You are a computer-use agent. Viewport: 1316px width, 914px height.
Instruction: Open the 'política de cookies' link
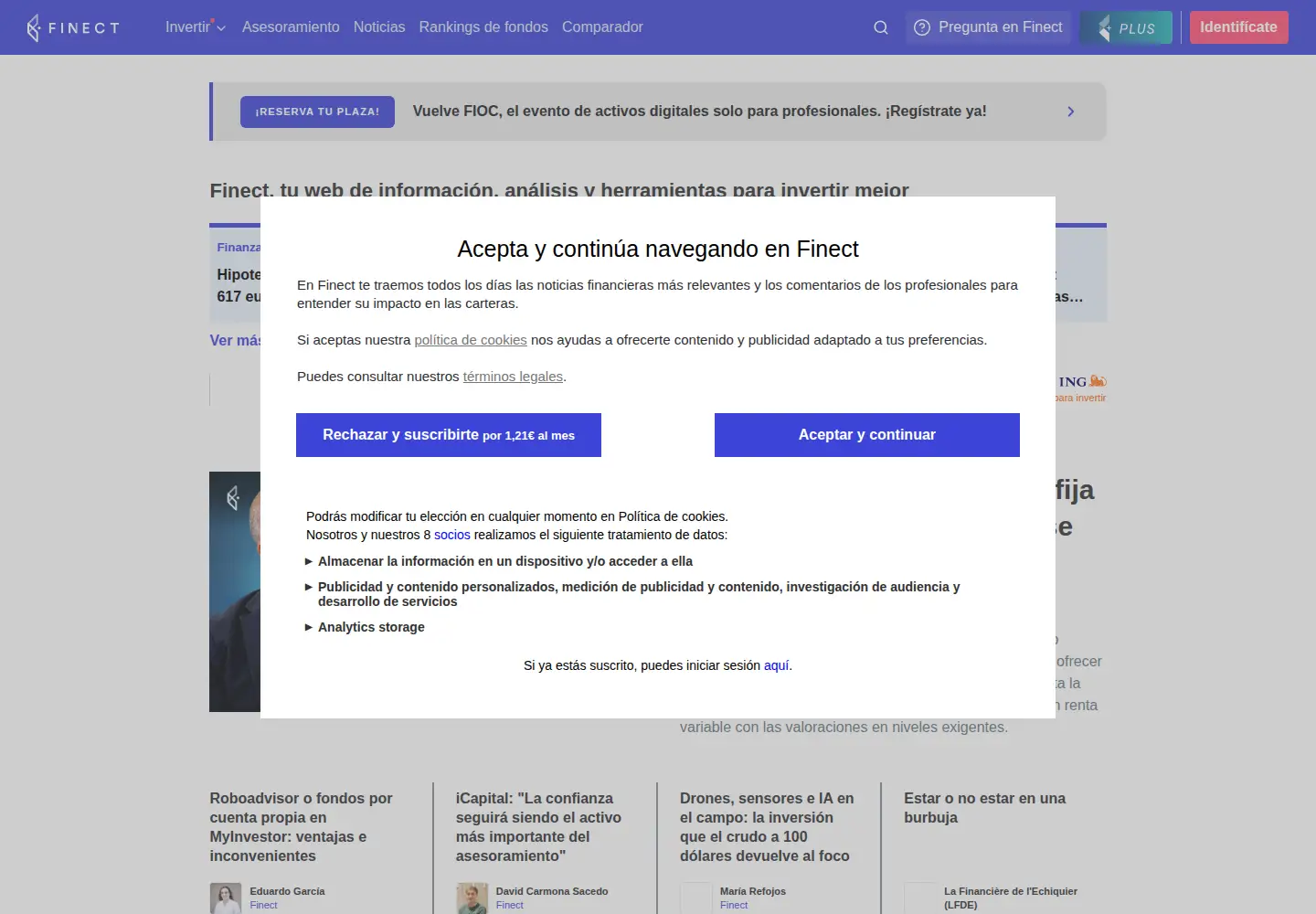pos(471,340)
